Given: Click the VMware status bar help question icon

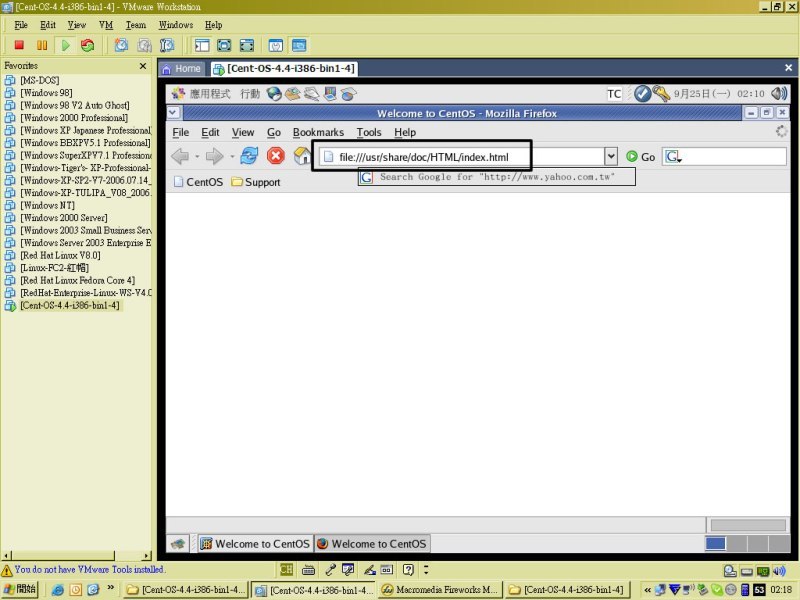Looking at the screenshot, I should pos(408,569).
